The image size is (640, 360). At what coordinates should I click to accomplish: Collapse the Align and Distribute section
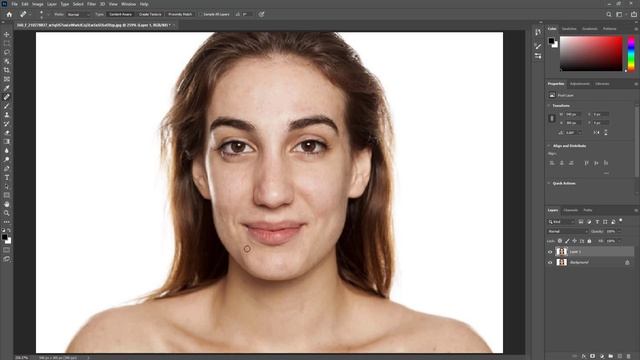pos(549,146)
